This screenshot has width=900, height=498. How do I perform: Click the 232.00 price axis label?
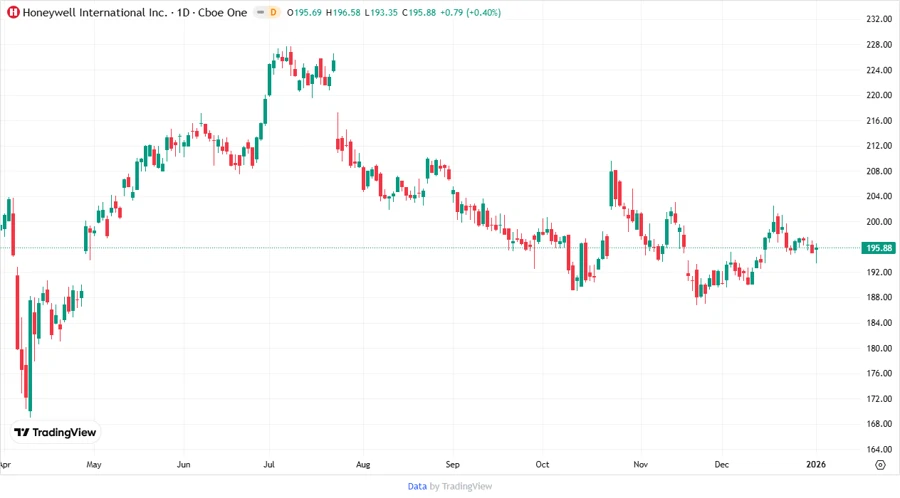(879, 19)
